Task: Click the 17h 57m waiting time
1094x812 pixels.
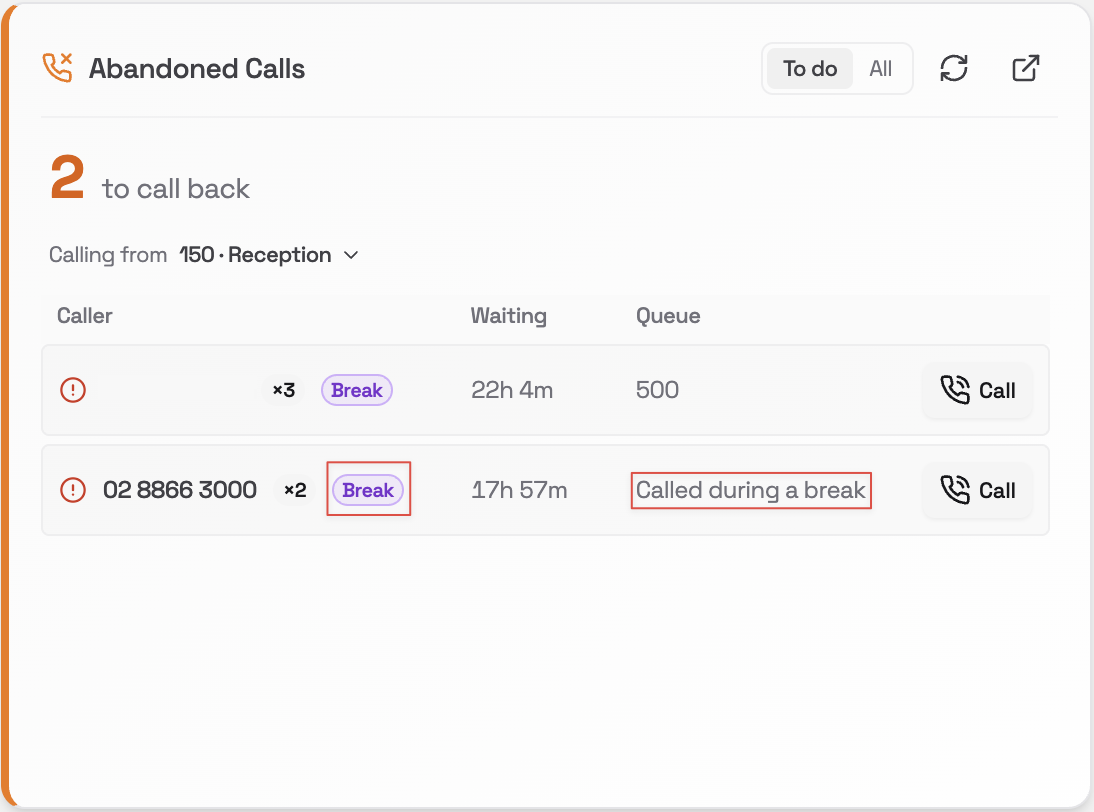Action: point(519,490)
